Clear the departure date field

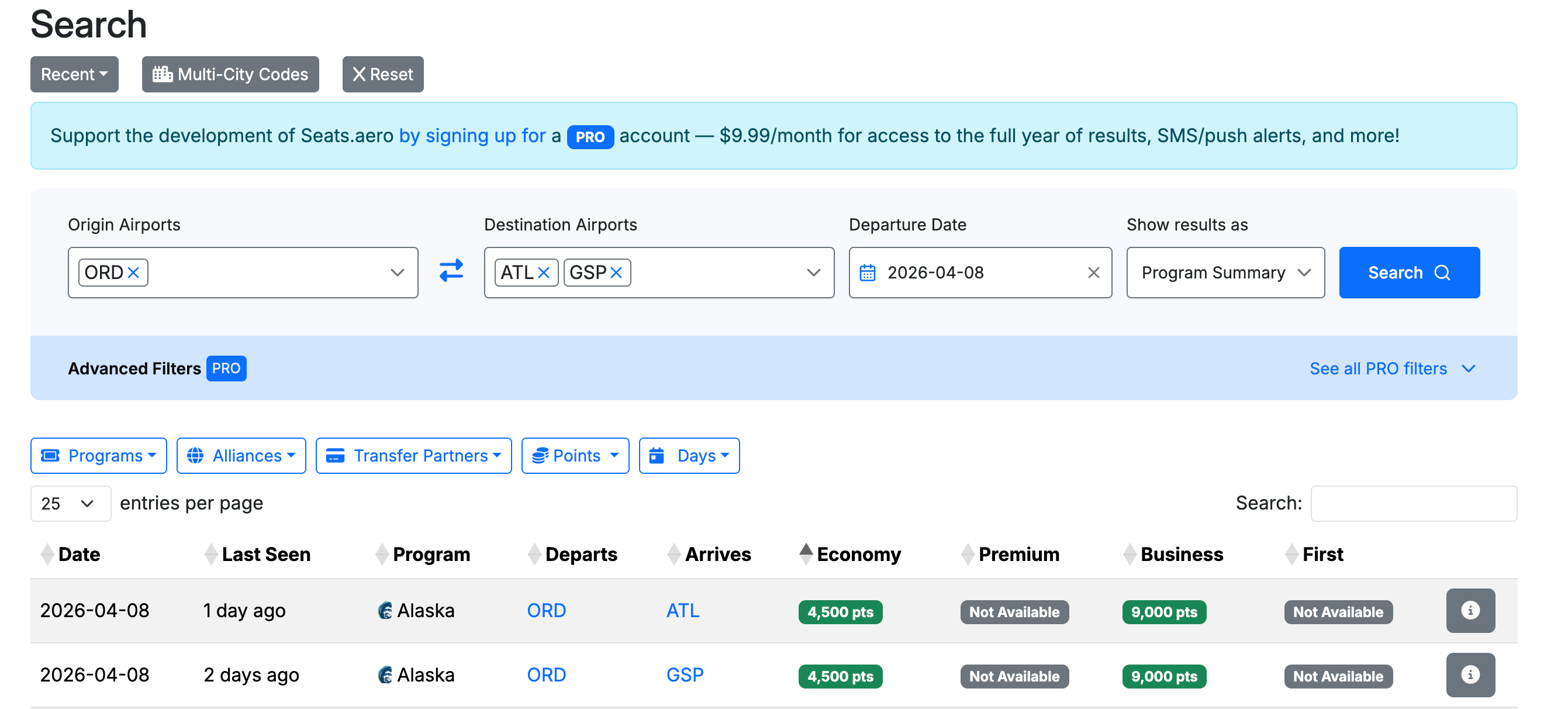(x=1093, y=272)
